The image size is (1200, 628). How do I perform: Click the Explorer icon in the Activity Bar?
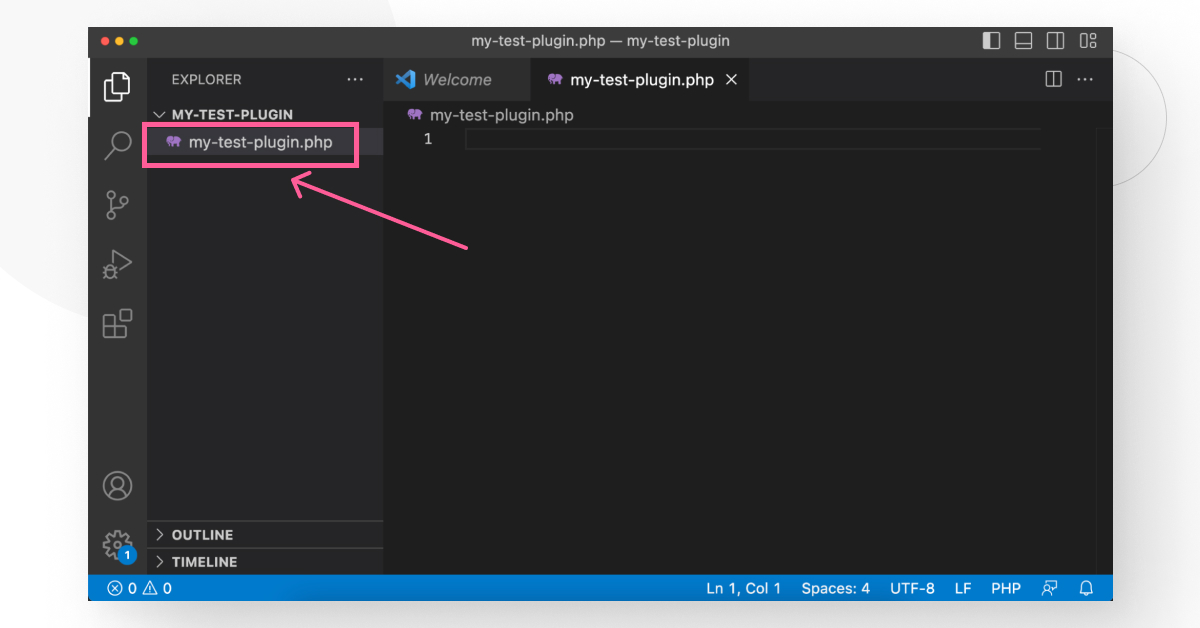pyautogui.click(x=117, y=87)
